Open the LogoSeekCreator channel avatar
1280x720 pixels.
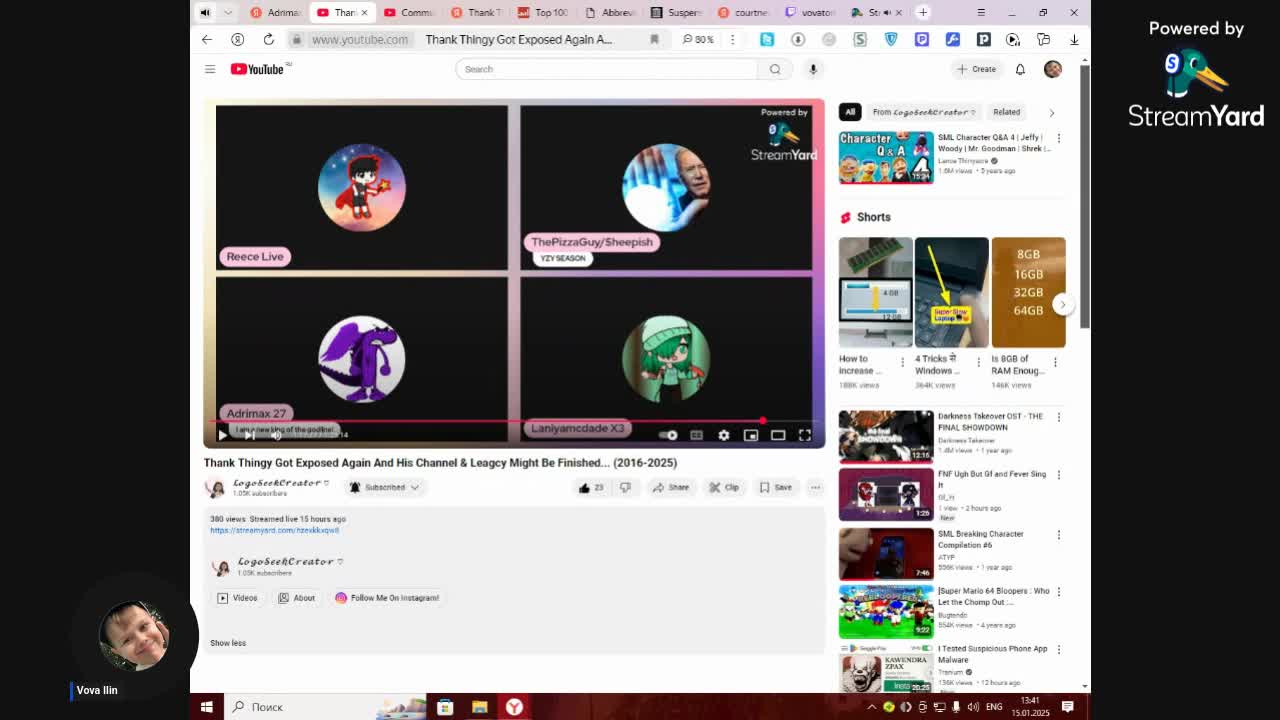pyautogui.click(x=214, y=487)
